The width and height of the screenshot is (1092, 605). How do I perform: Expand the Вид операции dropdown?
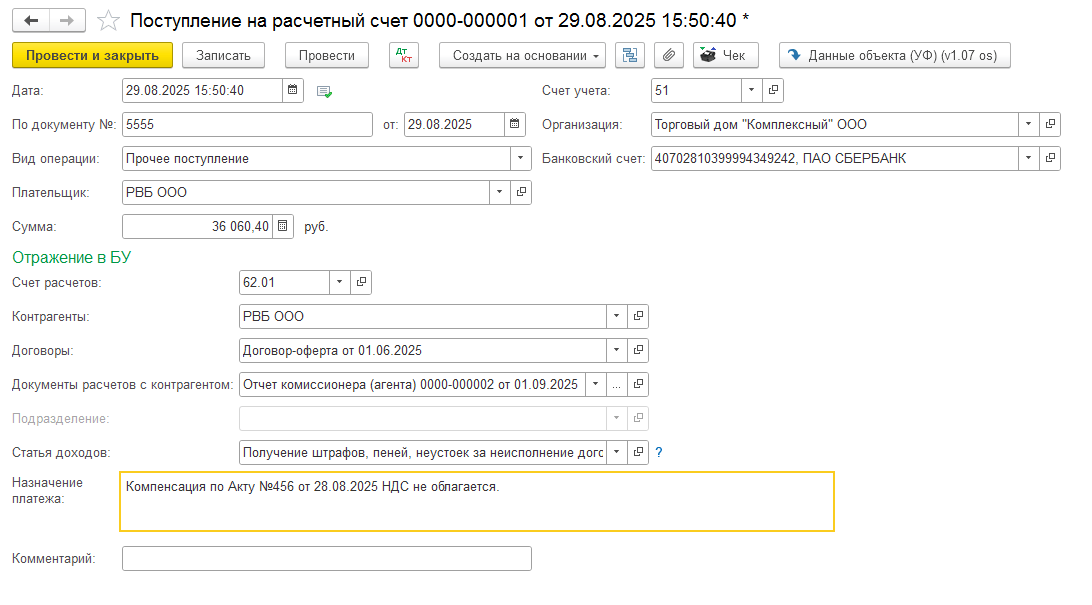coord(521,158)
